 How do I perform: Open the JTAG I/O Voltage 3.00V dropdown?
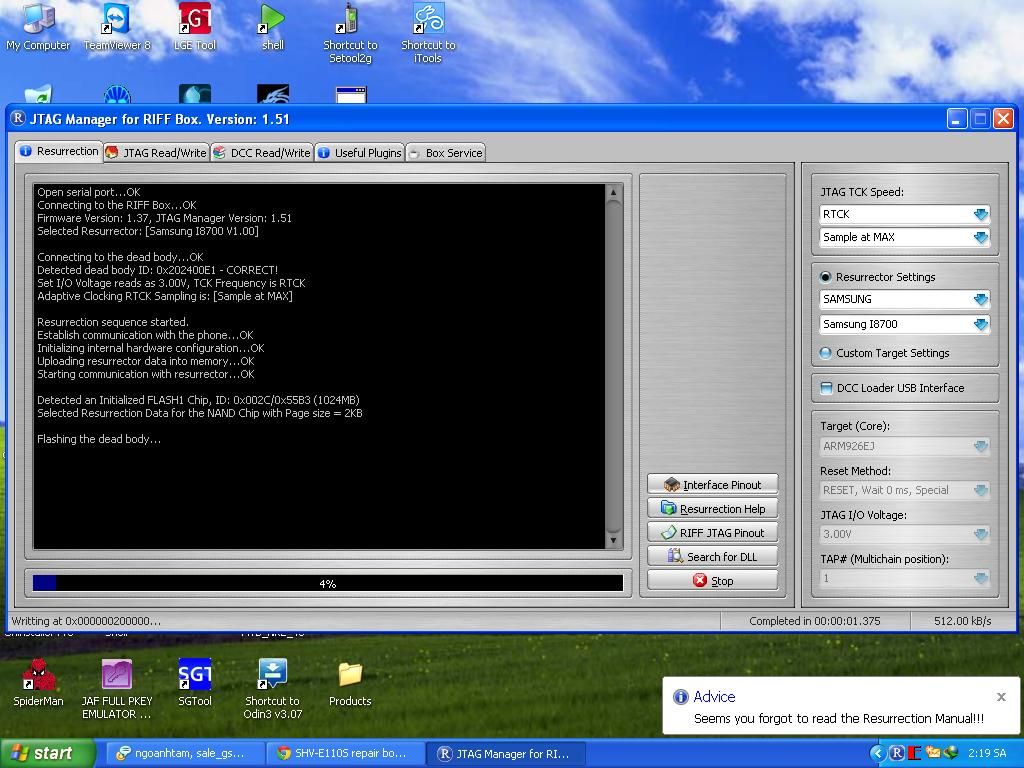[904, 534]
